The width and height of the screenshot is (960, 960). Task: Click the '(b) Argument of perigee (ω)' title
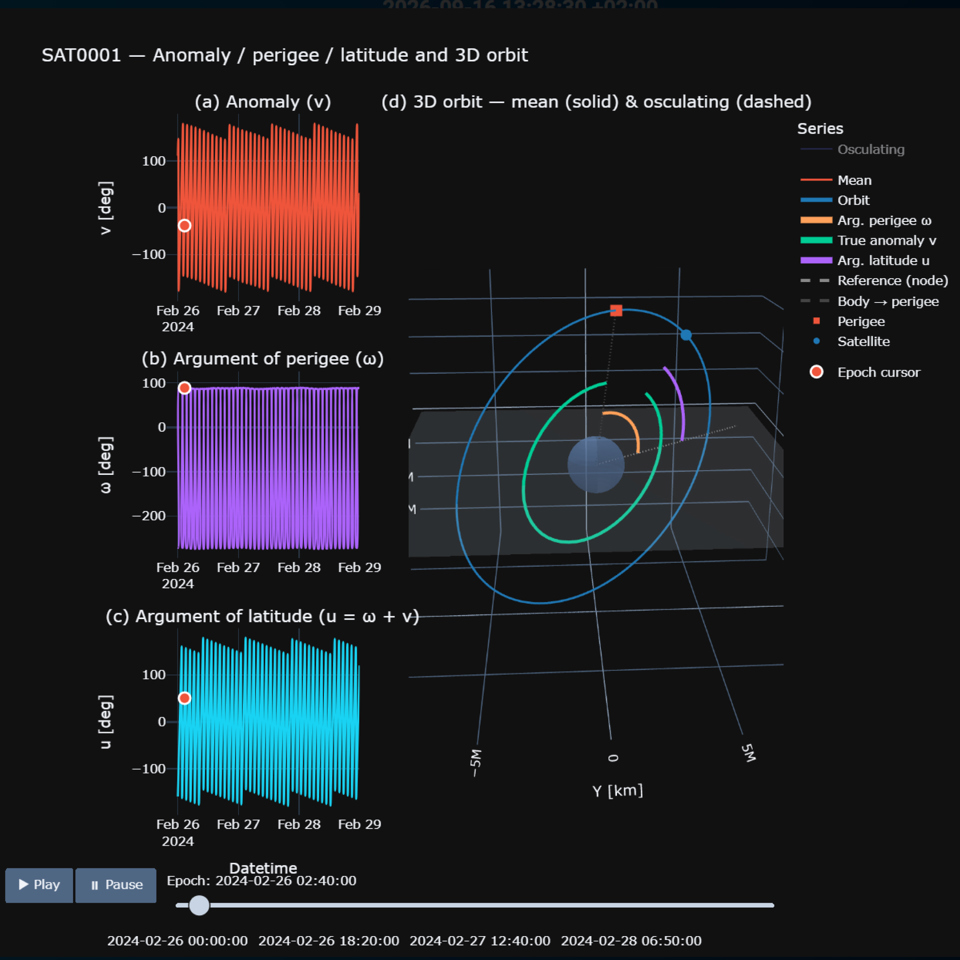pyautogui.click(x=263, y=359)
